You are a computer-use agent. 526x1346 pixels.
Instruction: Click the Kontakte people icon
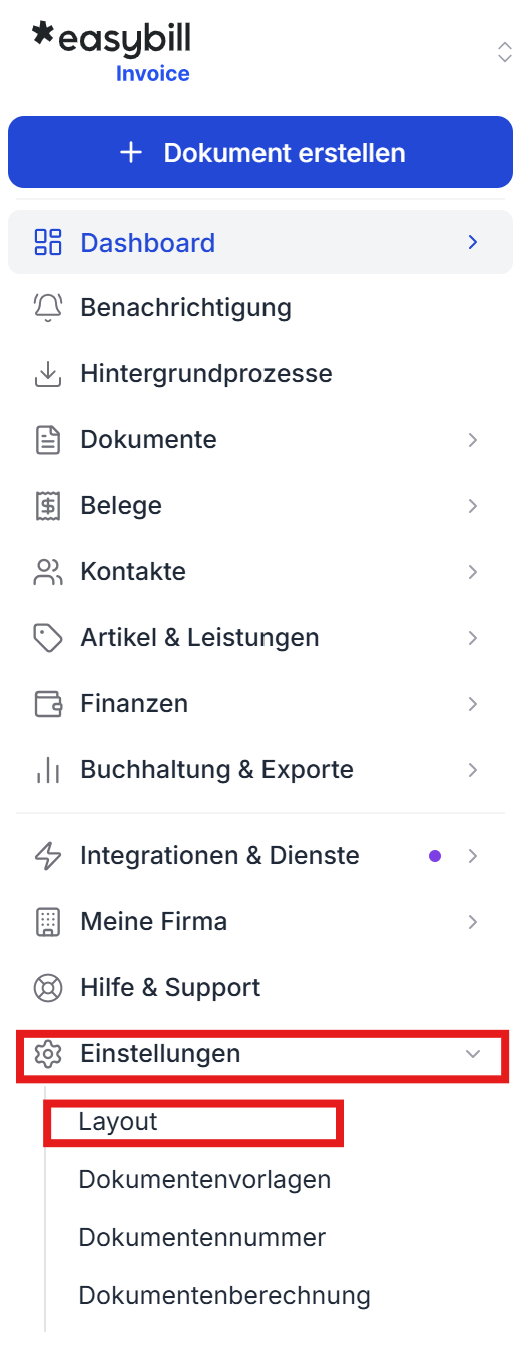click(x=48, y=572)
